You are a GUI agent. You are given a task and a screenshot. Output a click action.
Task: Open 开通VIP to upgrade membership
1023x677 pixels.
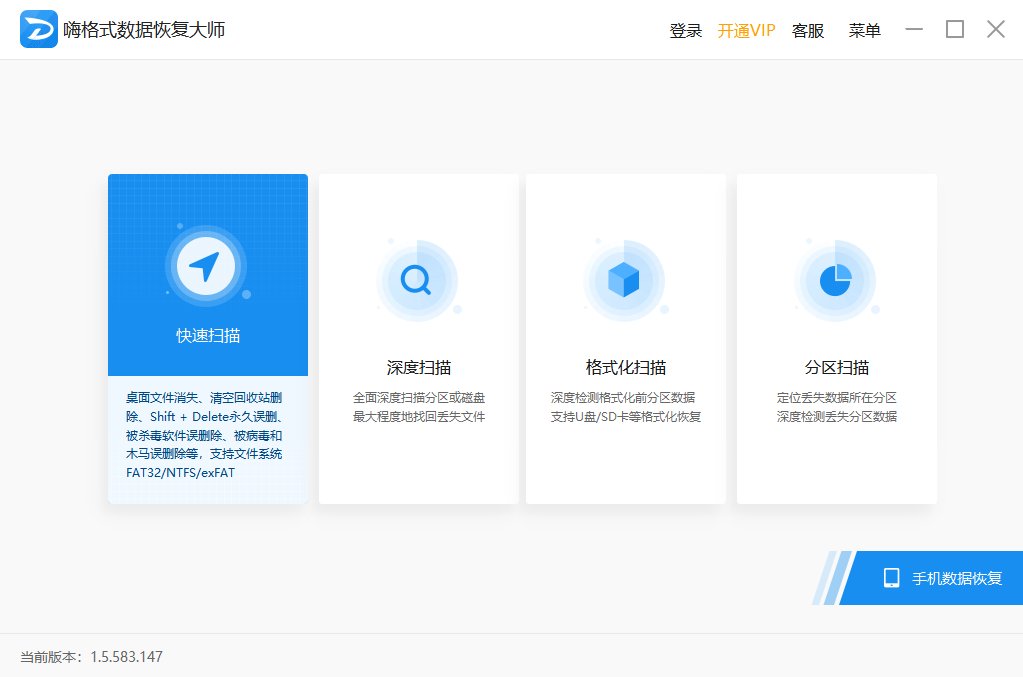(x=746, y=30)
